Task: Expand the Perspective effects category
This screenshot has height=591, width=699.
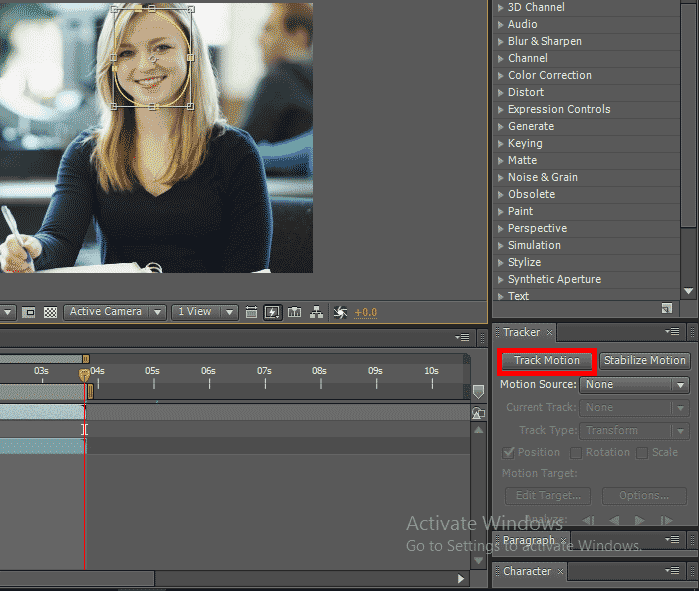Action: tap(501, 229)
